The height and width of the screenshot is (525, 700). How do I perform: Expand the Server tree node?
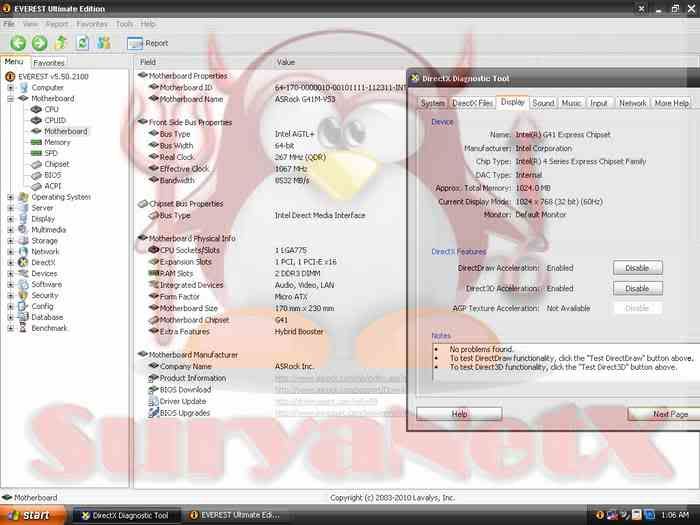click(10, 208)
